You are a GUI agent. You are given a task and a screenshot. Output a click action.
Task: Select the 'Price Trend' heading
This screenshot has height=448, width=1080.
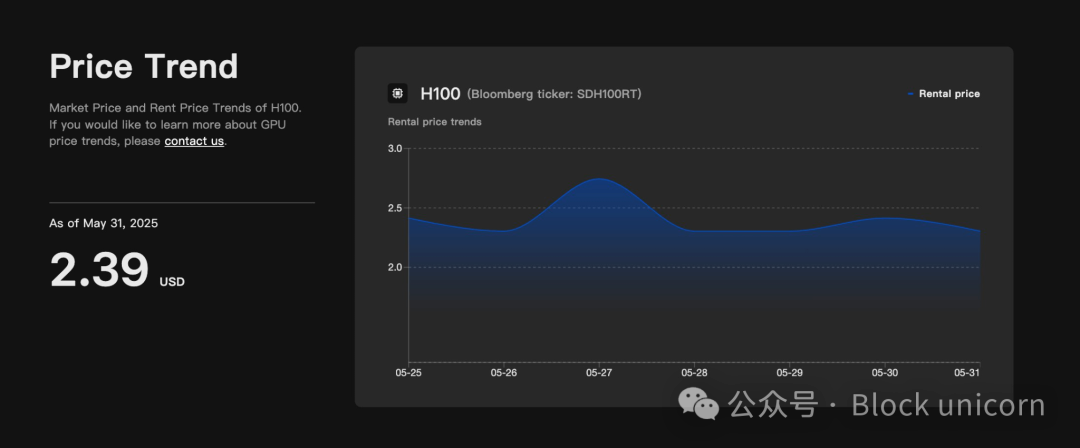144,67
